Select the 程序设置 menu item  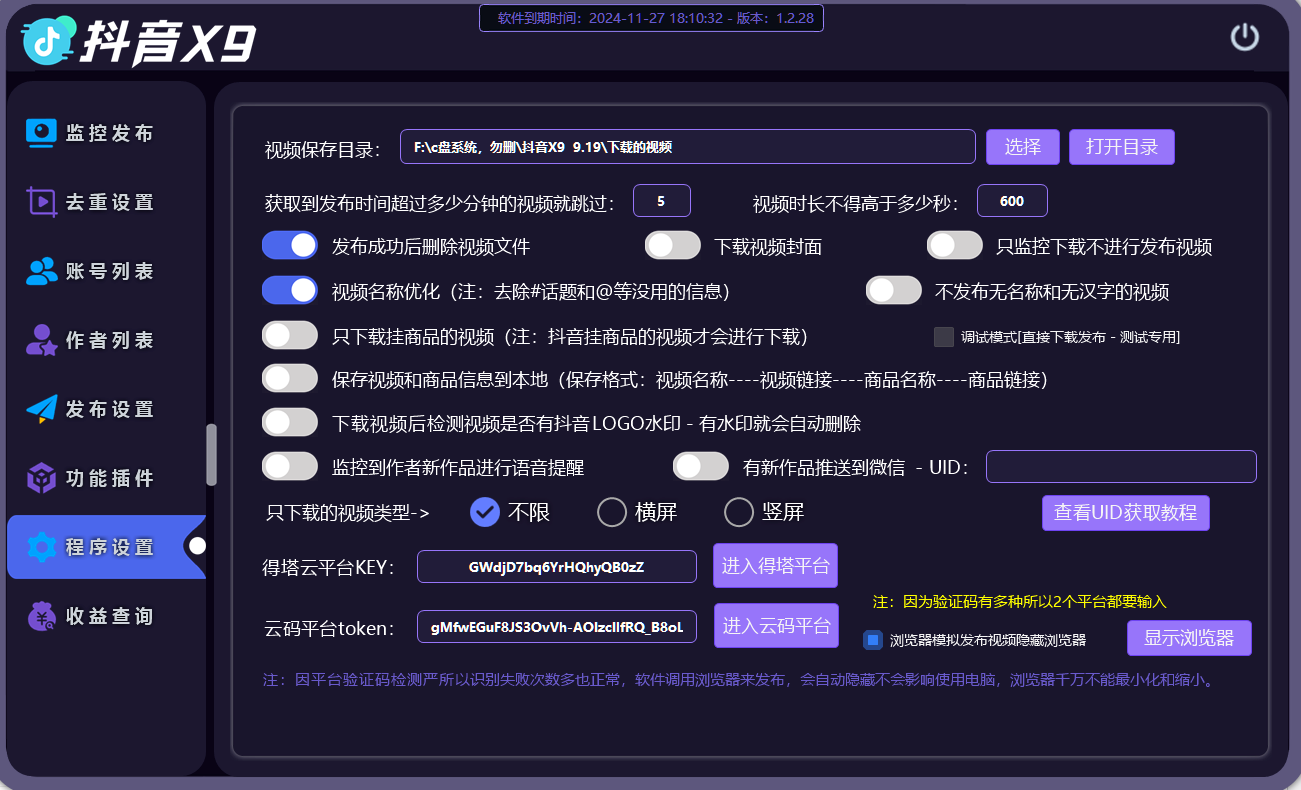[x=106, y=547]
